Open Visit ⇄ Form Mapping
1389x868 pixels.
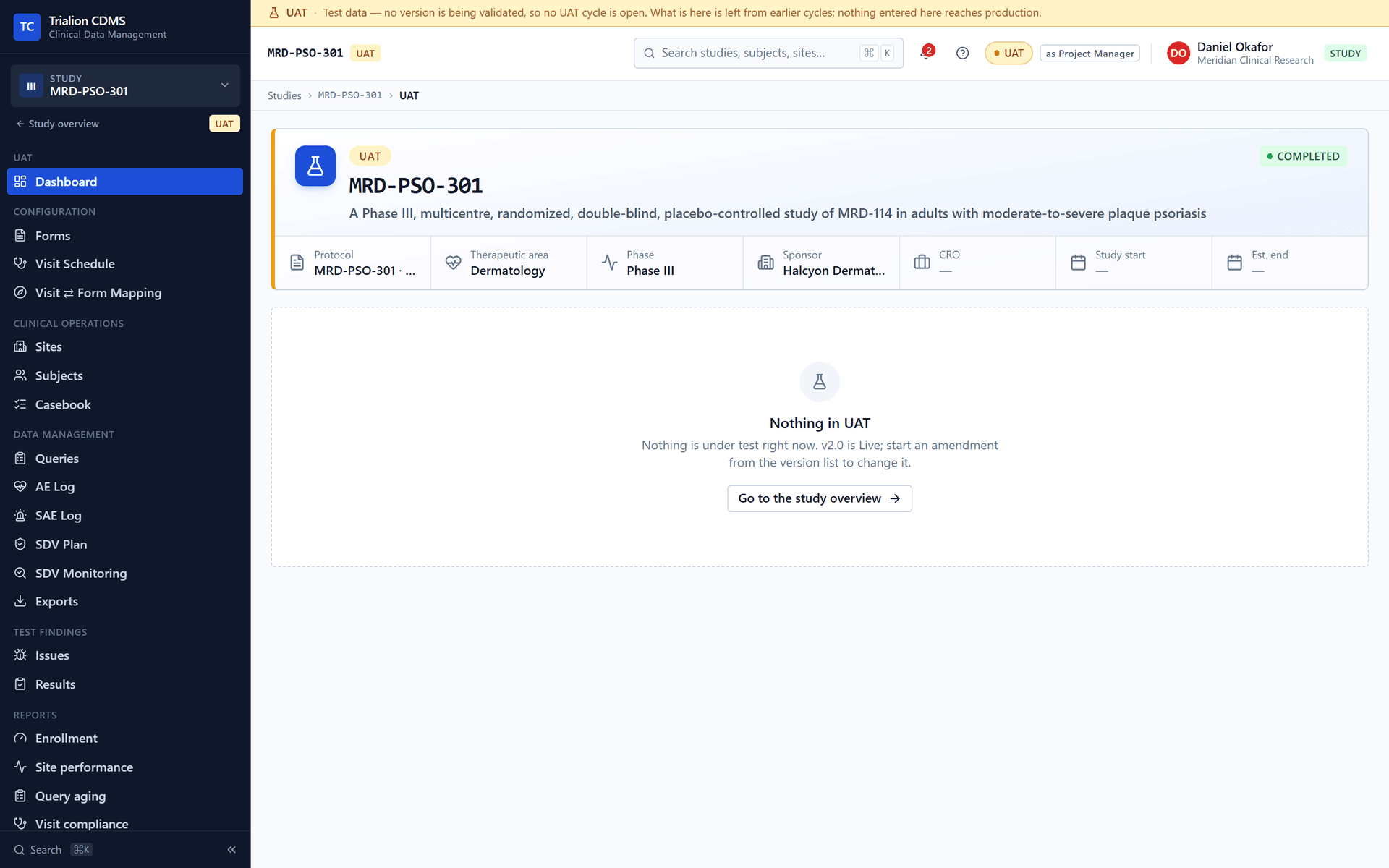click(x=124, y=293)
